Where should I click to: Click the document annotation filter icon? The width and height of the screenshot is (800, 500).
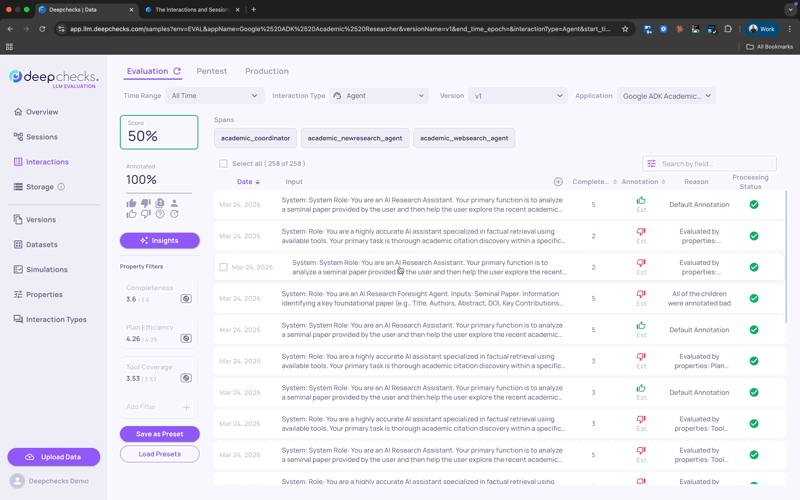(160, 203)
